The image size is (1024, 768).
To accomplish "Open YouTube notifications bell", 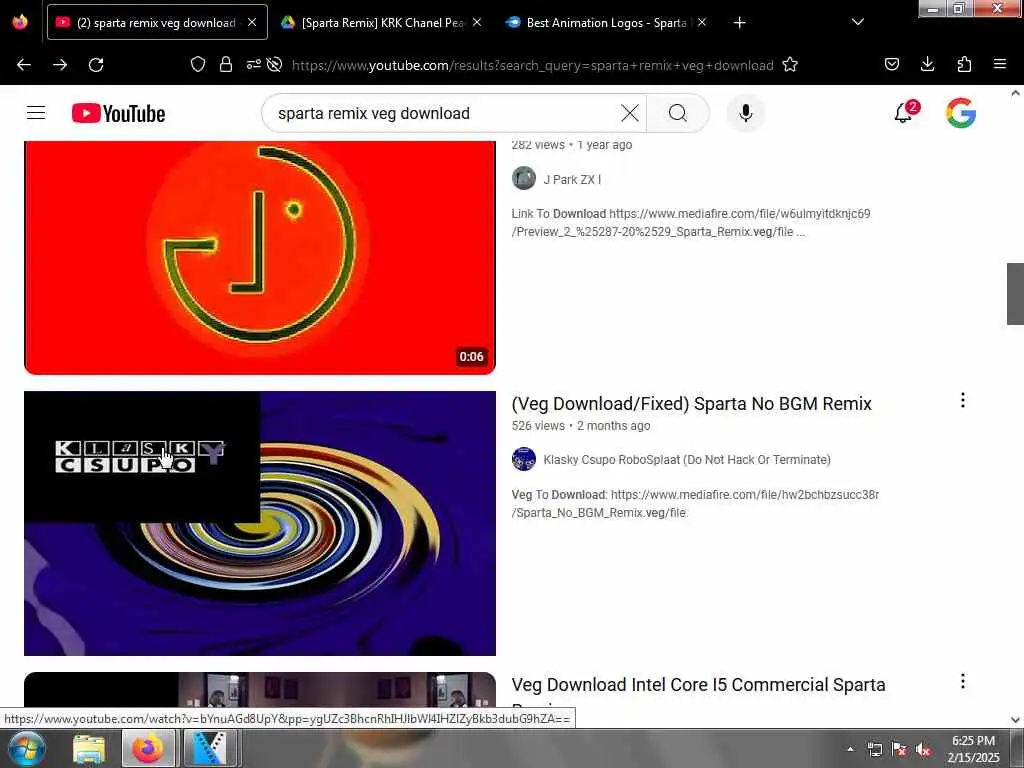I will point(904,112).
